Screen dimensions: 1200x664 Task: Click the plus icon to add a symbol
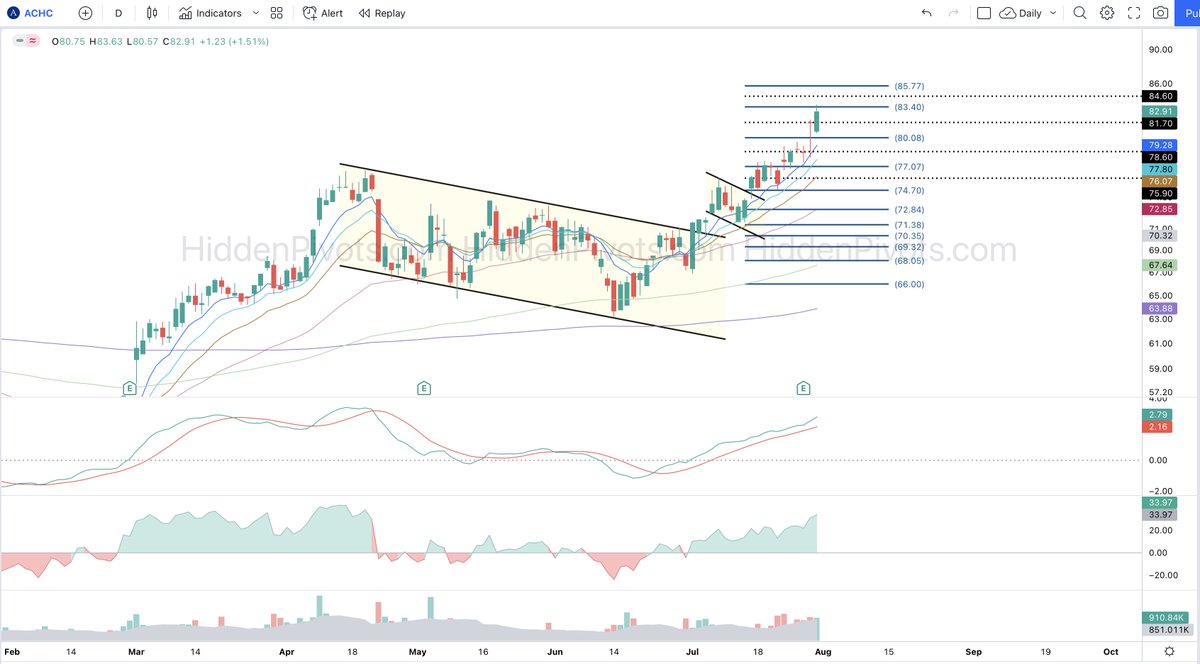85,13
